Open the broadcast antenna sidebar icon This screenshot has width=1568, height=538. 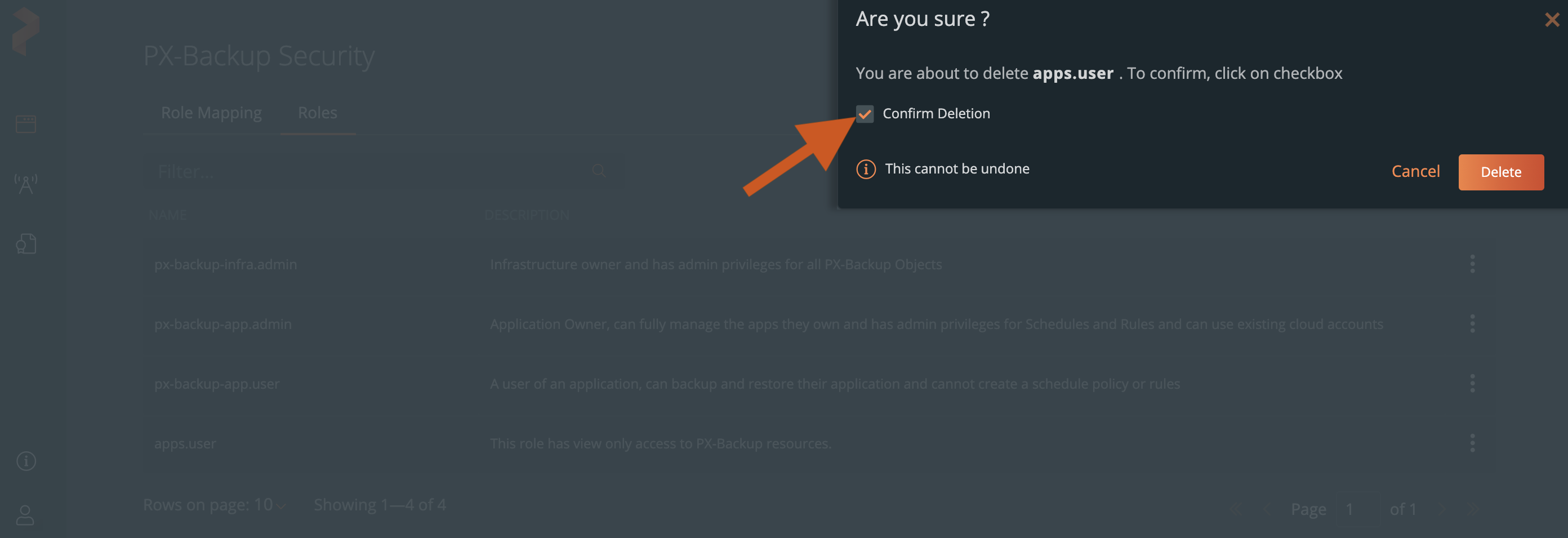click(x=25, y=183)
